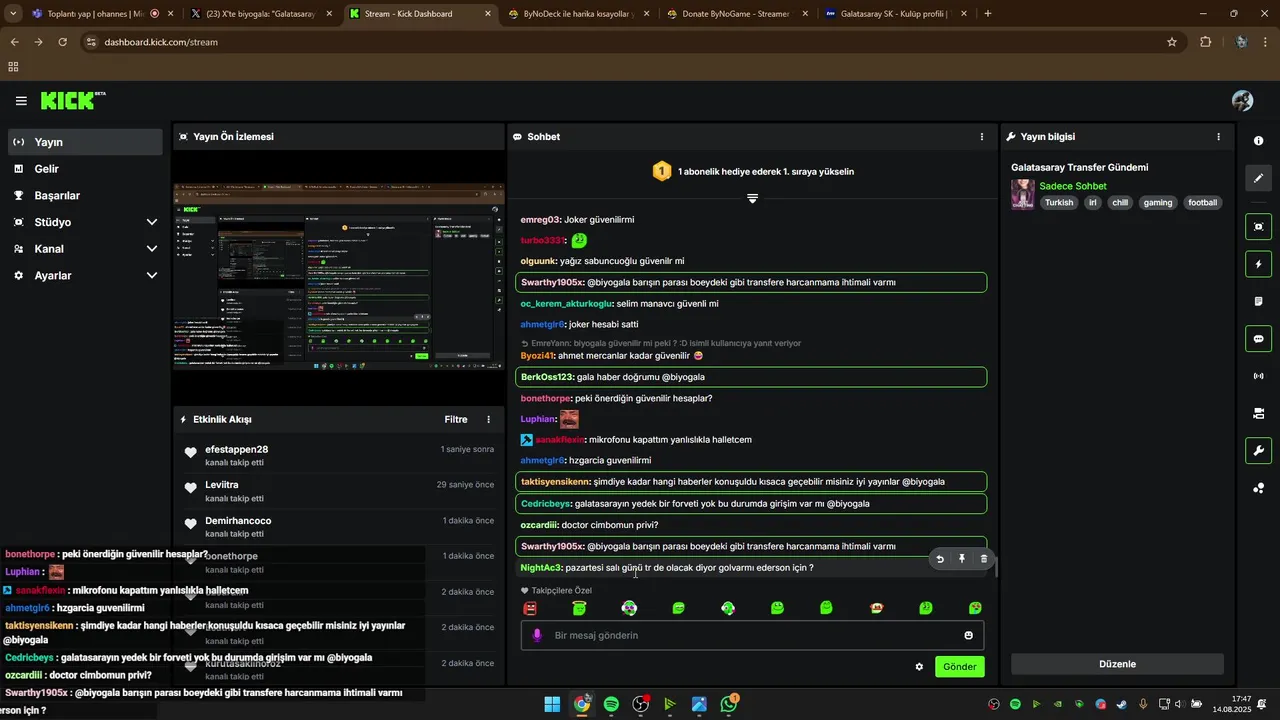
Task: Click the Gönder send button
Action: click(x=960, y=667)
